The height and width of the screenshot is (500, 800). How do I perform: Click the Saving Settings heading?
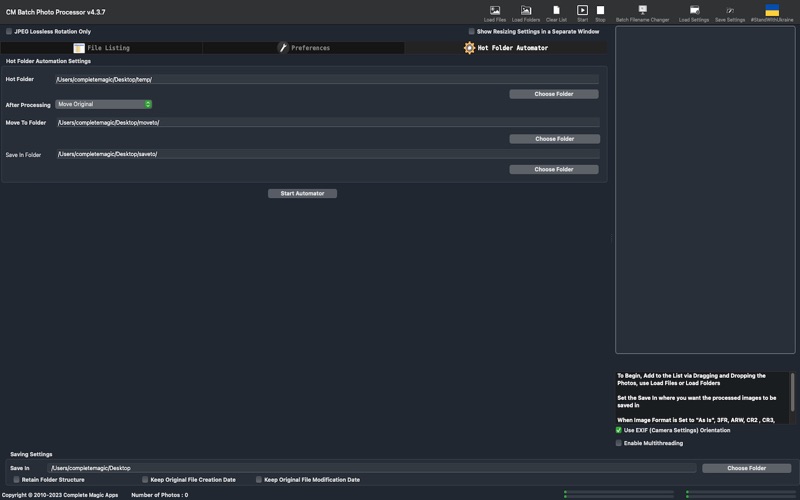(x=31, y=454)
